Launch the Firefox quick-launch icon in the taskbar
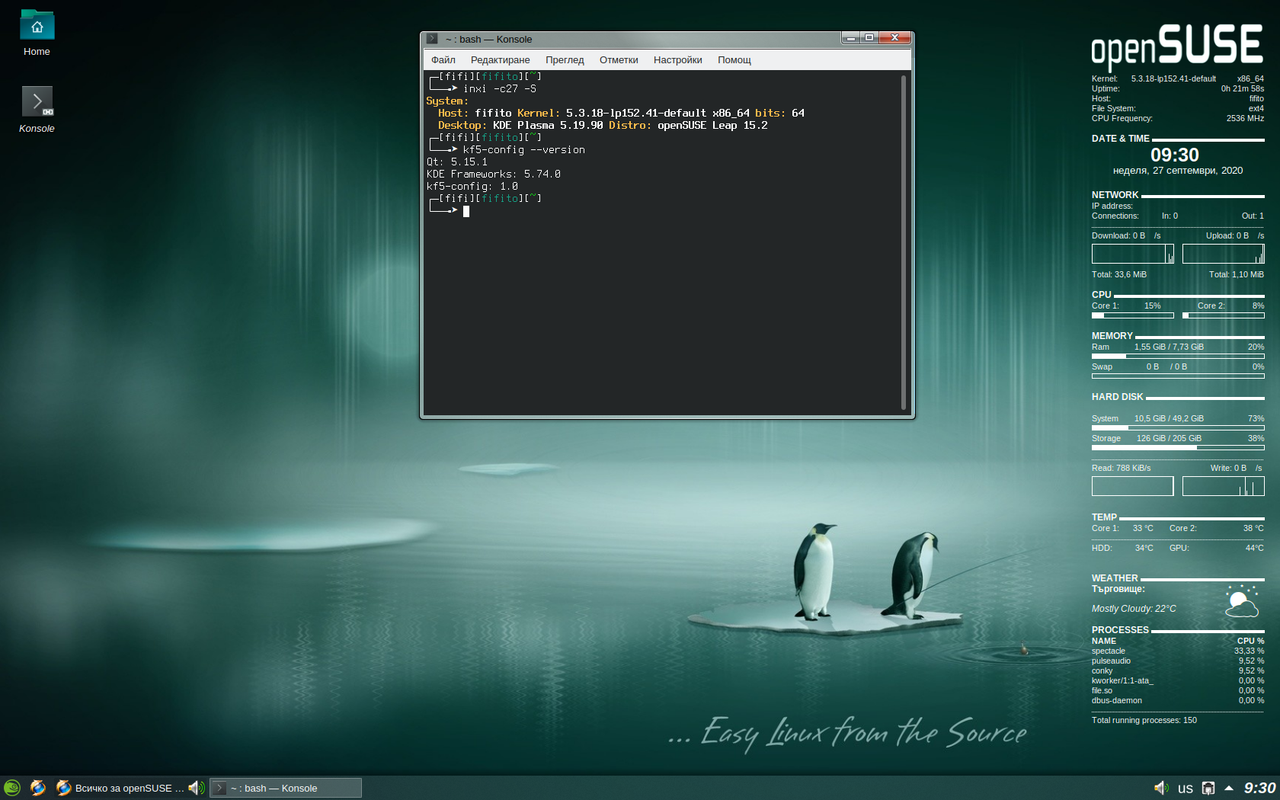The width and height of the screenshot is (1280, 800). click(38, 788)
